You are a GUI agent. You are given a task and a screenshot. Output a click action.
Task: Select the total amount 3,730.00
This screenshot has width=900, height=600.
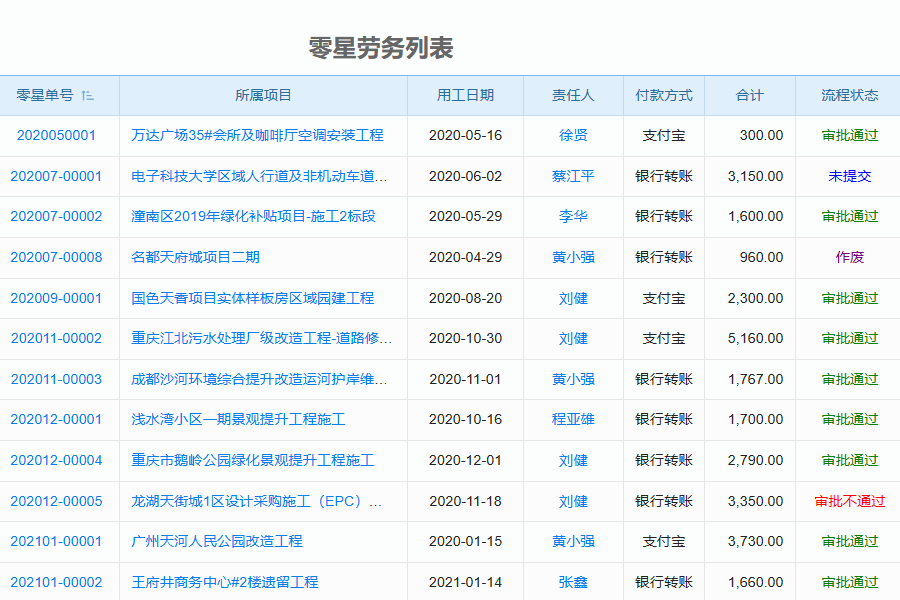(755, 541)
